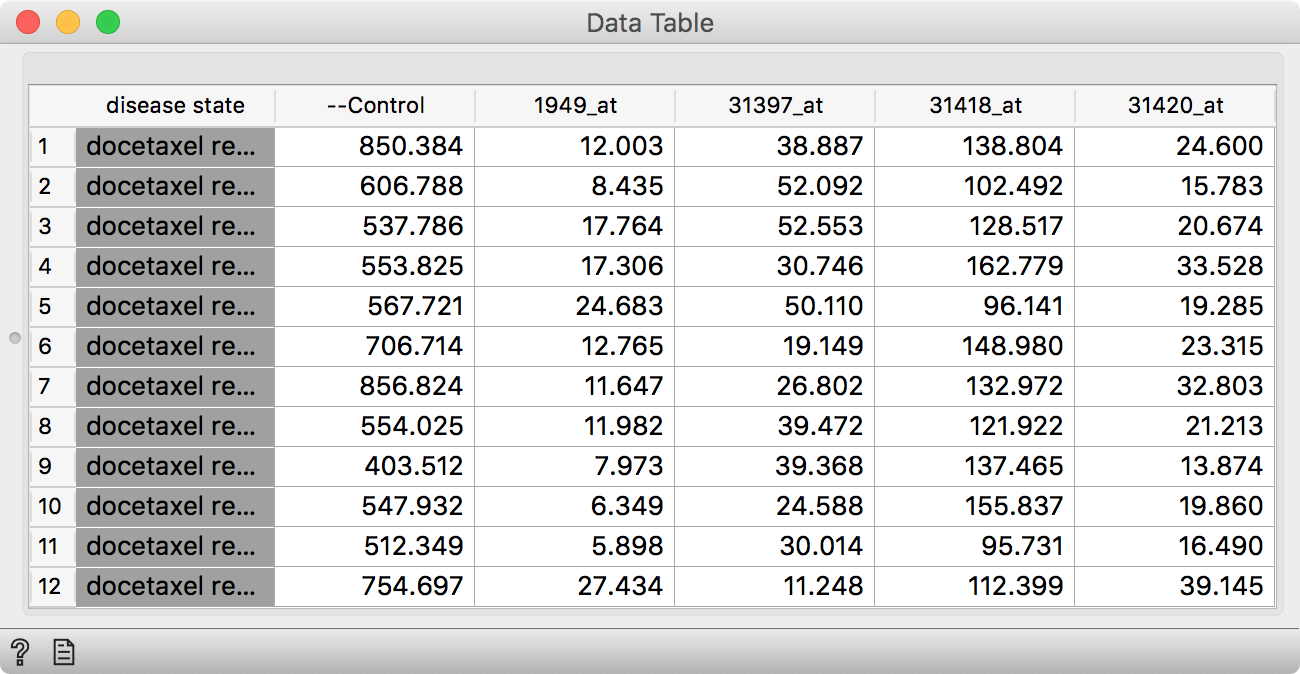Sort by the 31420_at column header

click(1175, 106)
